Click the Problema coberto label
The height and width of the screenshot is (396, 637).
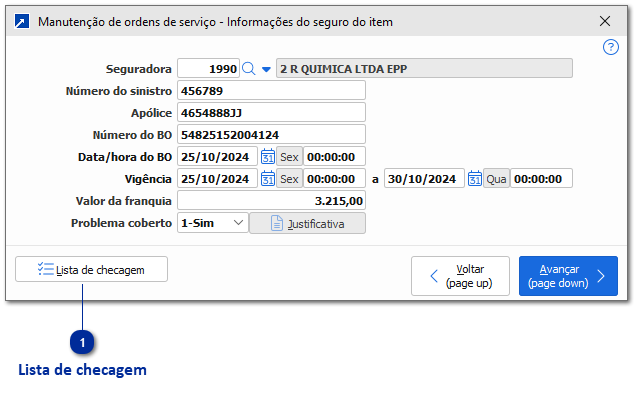(121, 223)
